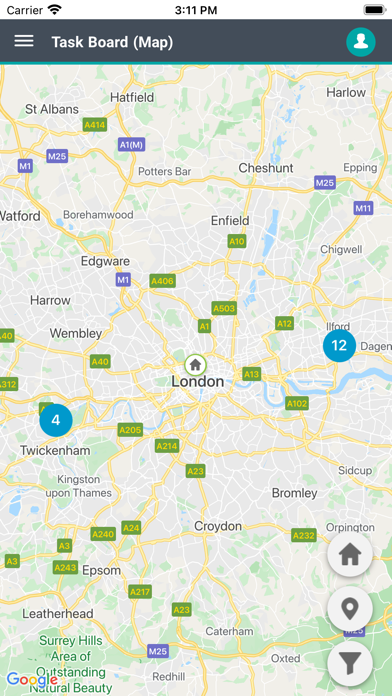Tap the Cheshunt map label
Screen dimensions: 392x696
point(266,168)
